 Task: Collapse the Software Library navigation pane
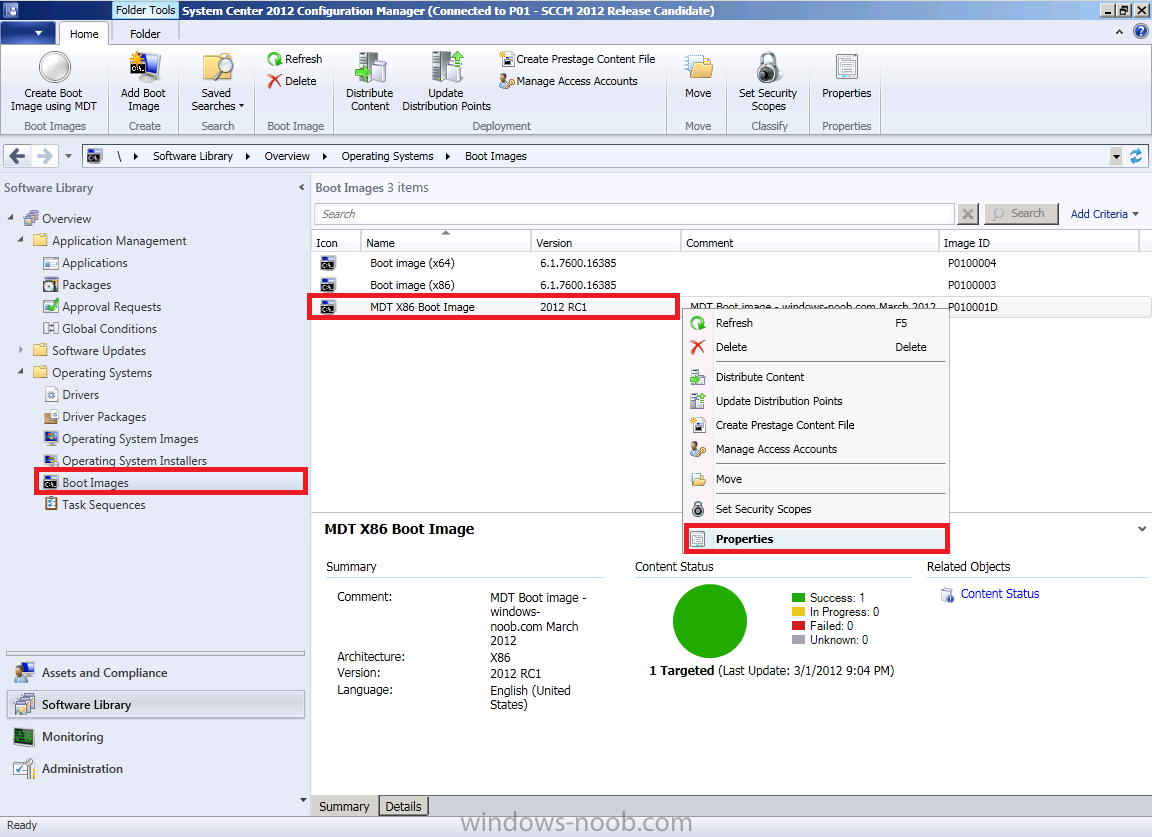point(301,187)
